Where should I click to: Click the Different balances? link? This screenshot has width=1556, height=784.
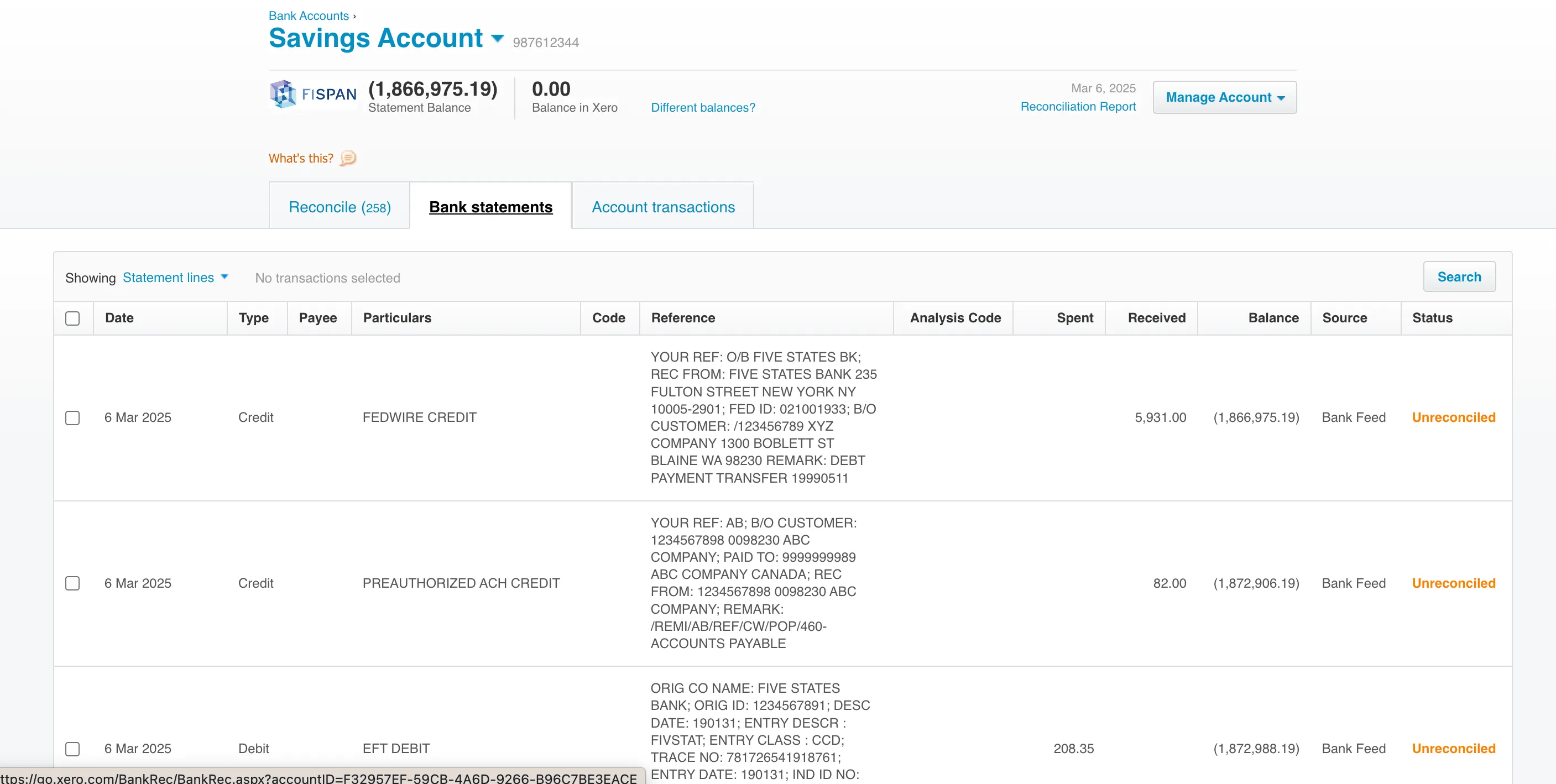pyautogui.click(x=702, y=107)
